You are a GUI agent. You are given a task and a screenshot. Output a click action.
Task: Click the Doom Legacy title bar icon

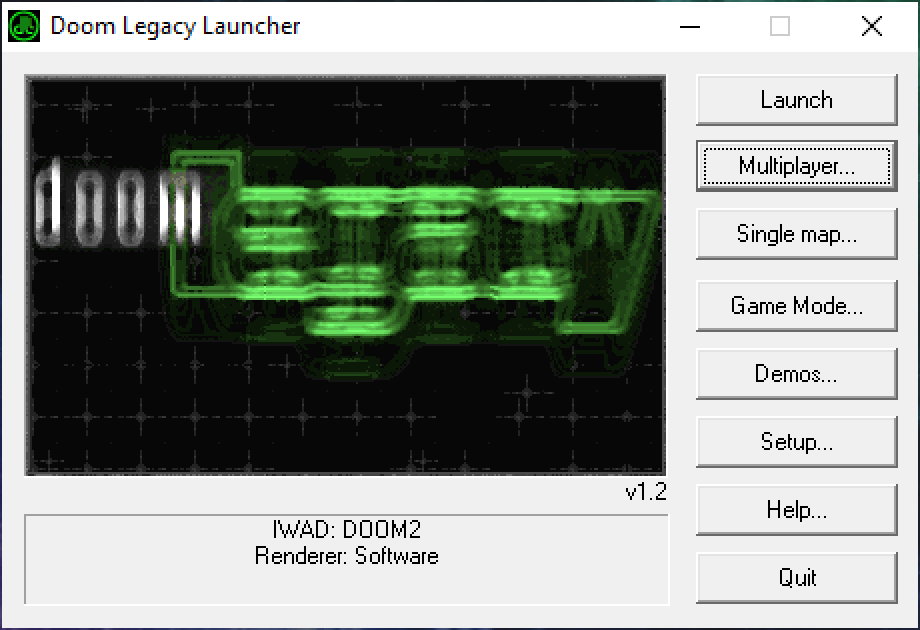[24, 26]
